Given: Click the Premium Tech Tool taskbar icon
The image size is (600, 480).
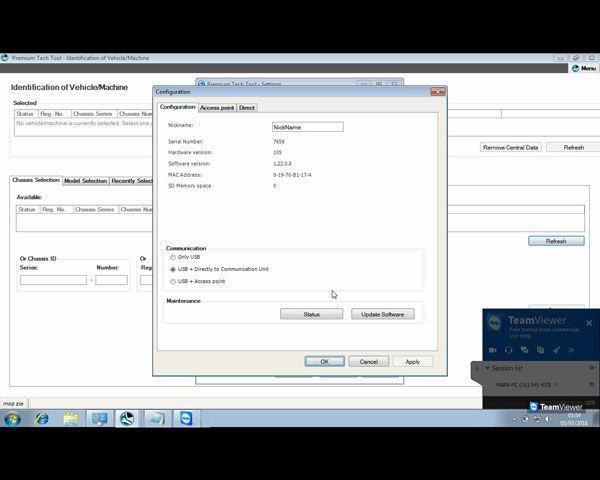Looking at the screenshot, I should (128, 419).
